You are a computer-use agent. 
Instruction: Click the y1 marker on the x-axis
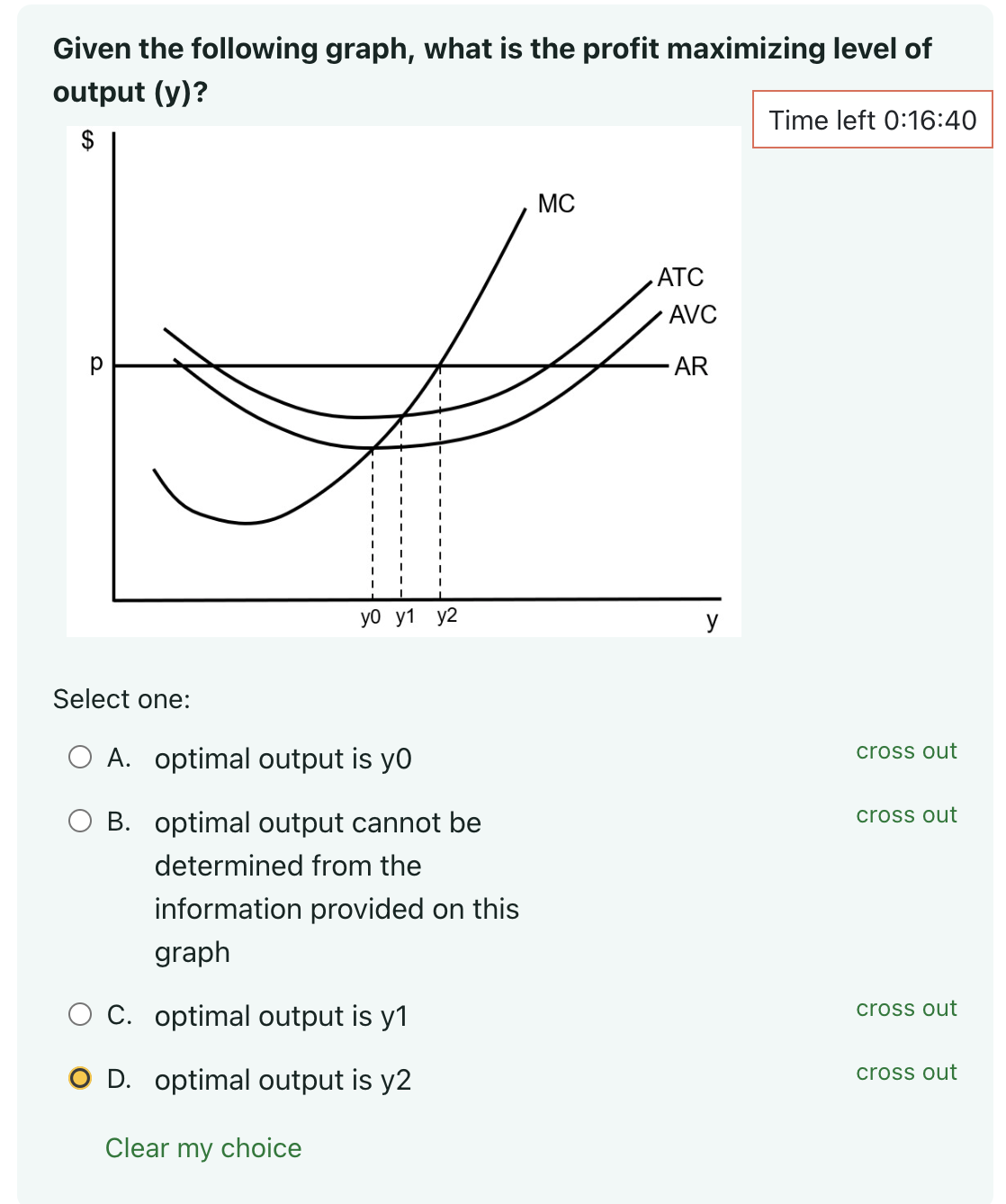pos(404,617)
